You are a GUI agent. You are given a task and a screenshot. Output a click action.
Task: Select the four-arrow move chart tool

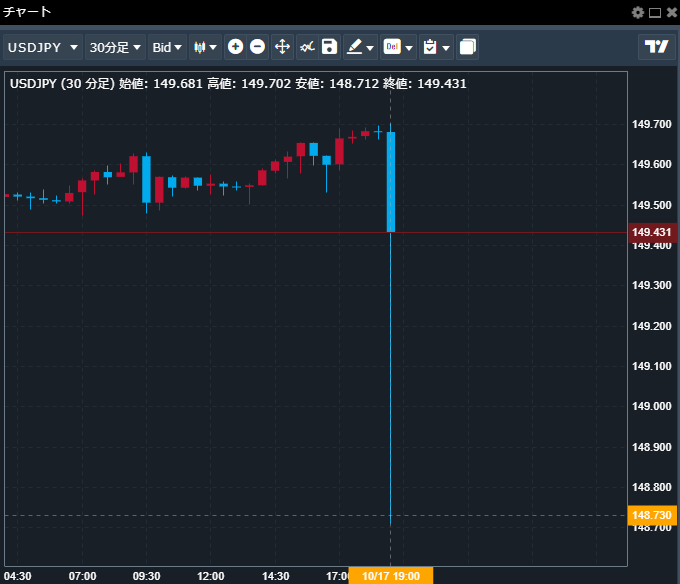(282, 47)
